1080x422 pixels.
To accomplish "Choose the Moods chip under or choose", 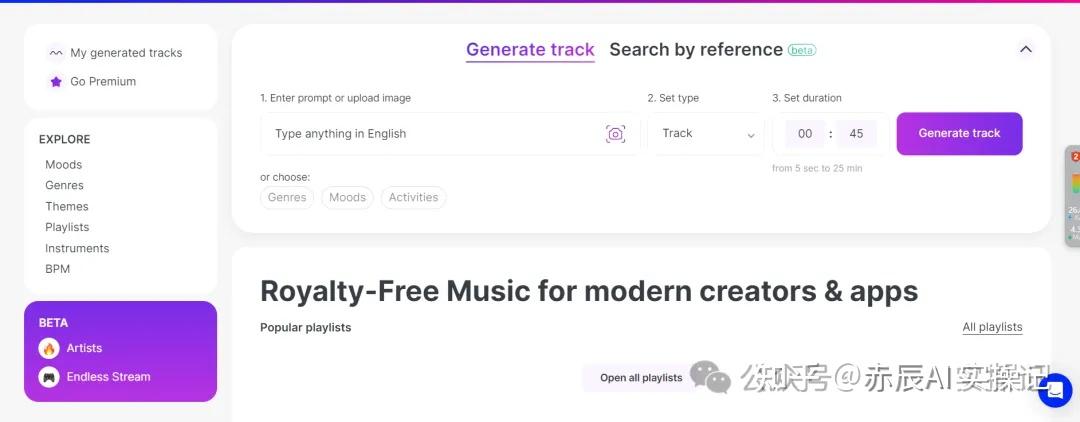I will coord(347,198).
